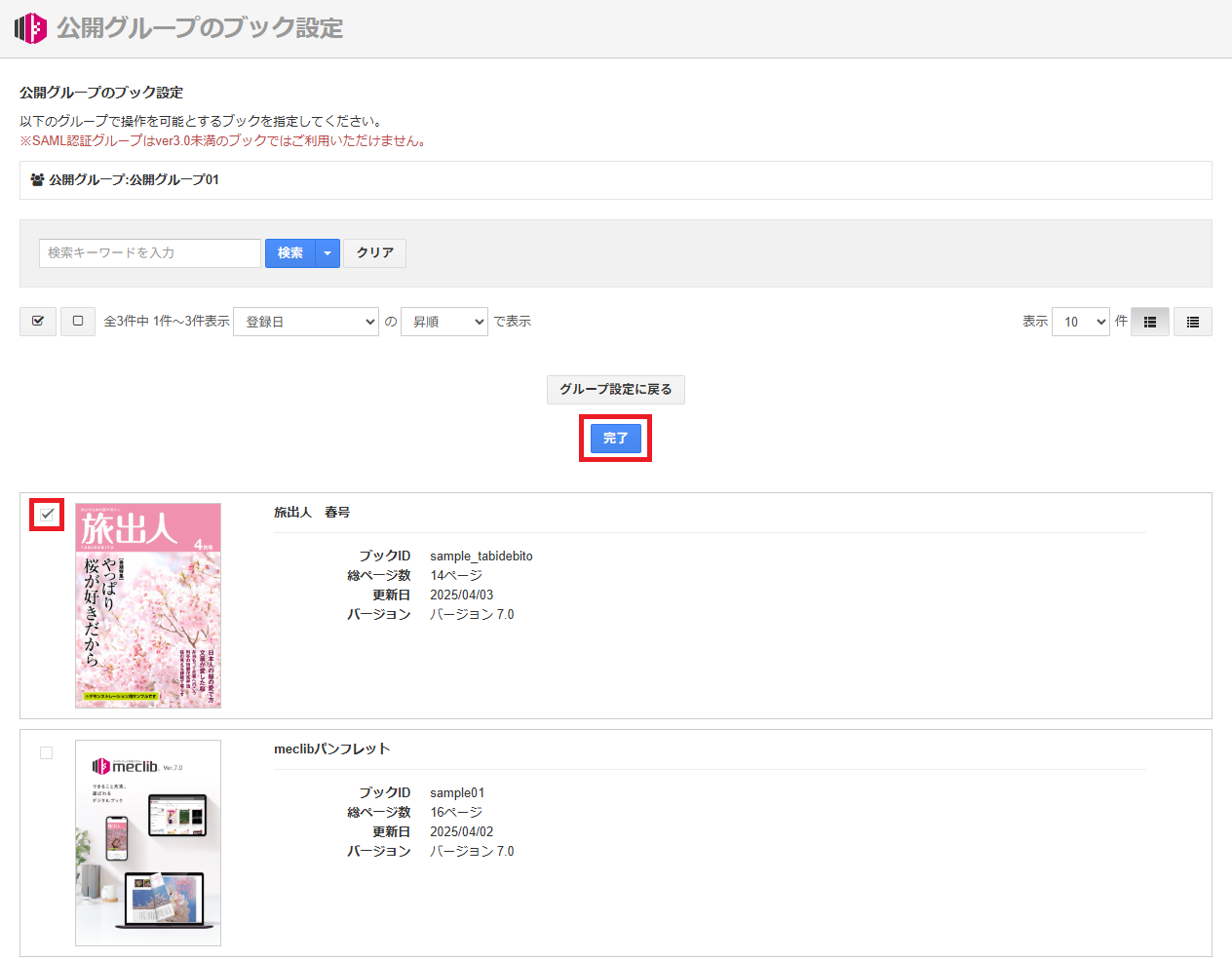
Task: Click the group icon beside 公開グループ01
Action: 37,180
